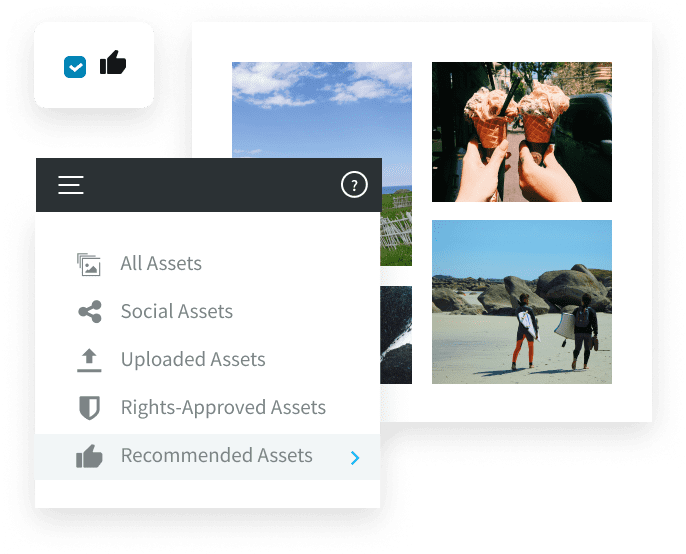This screenshot has width=686, height=554.
Task: Open the ice cream cones photo
Action: (522, 132)
